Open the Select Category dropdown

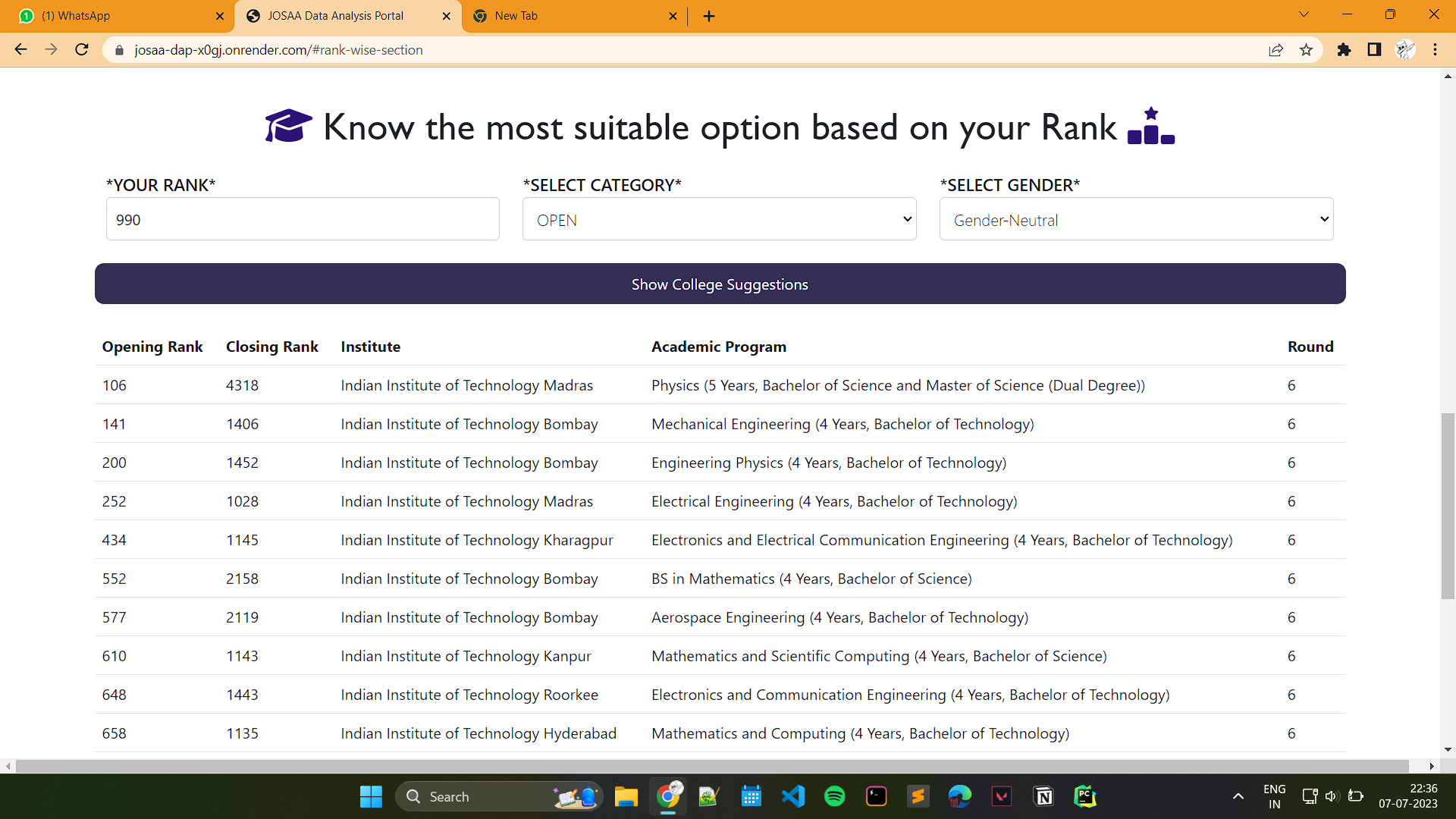719,220
